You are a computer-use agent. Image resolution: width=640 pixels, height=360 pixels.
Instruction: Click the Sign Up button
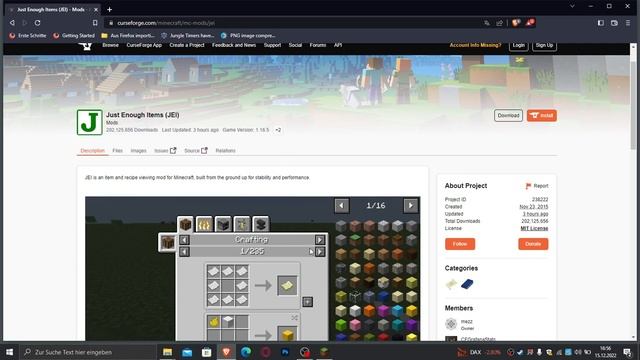tap(544, 45)
